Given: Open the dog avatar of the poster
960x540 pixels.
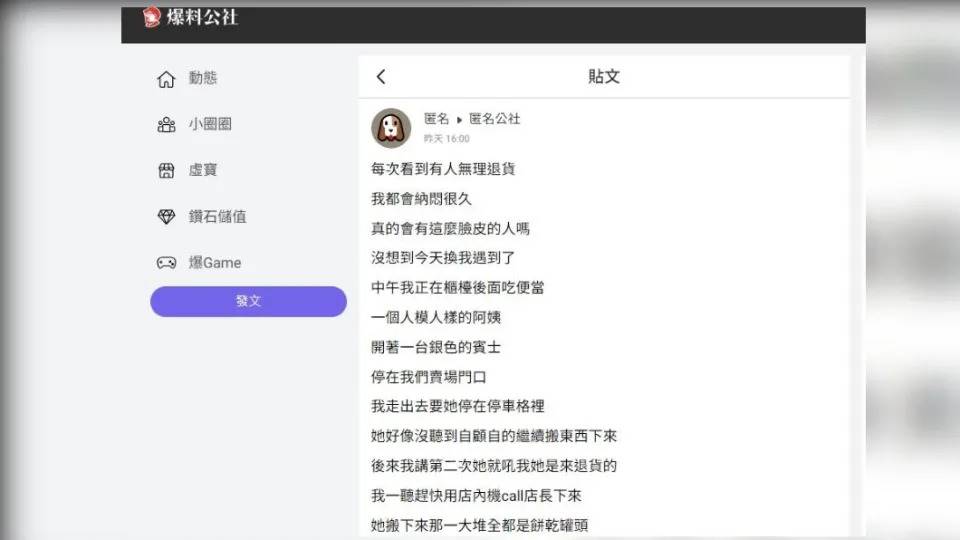Looking at the screenshot, I should coord(391,128).
